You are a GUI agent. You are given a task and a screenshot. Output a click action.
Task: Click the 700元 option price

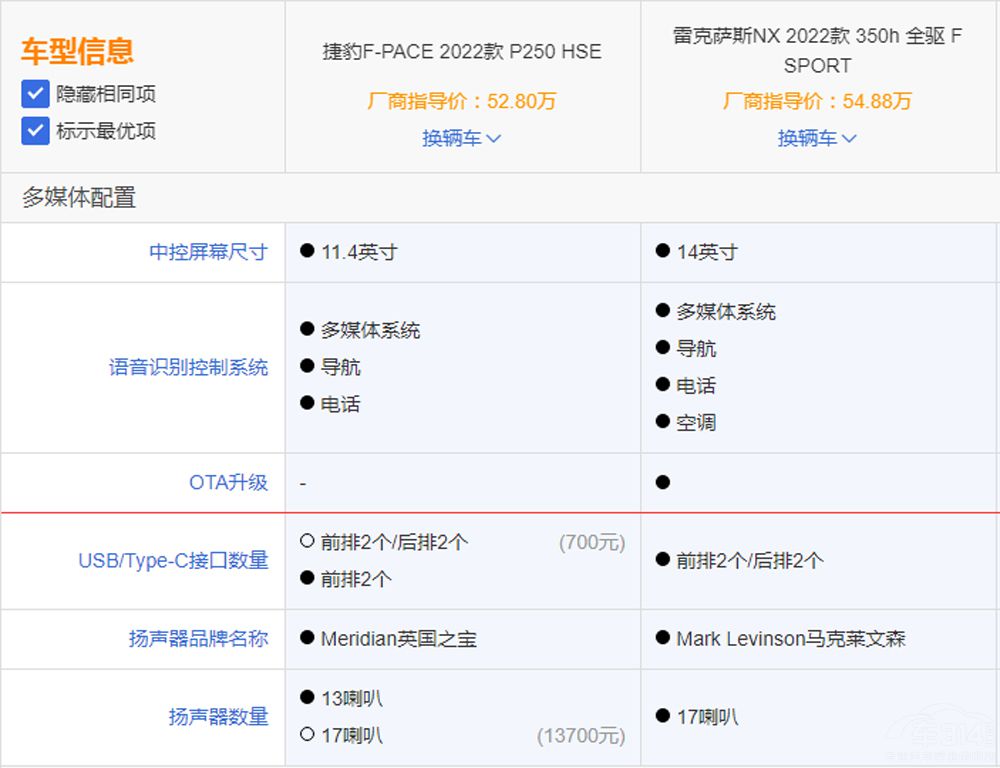(x=591, y=542)
